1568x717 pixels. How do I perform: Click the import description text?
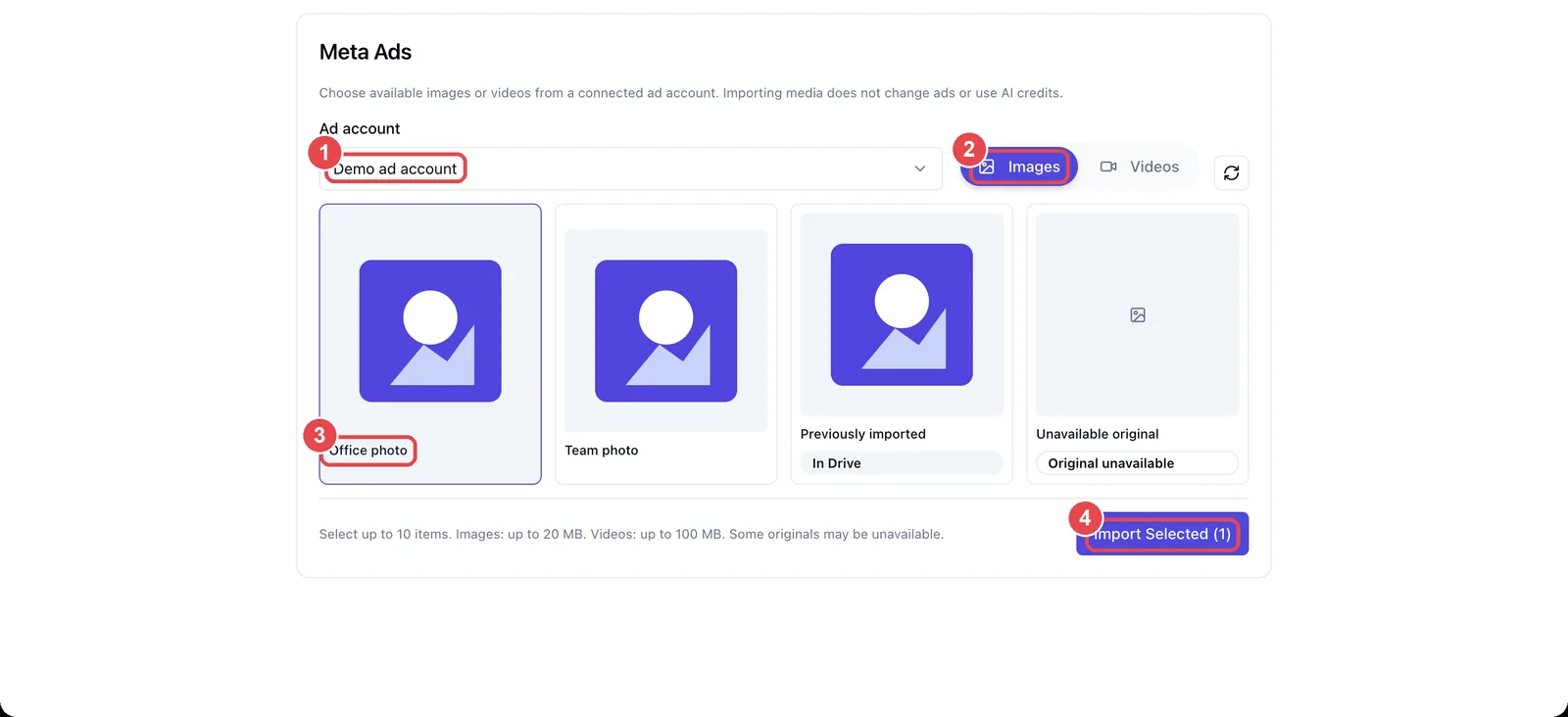[691, 93]
